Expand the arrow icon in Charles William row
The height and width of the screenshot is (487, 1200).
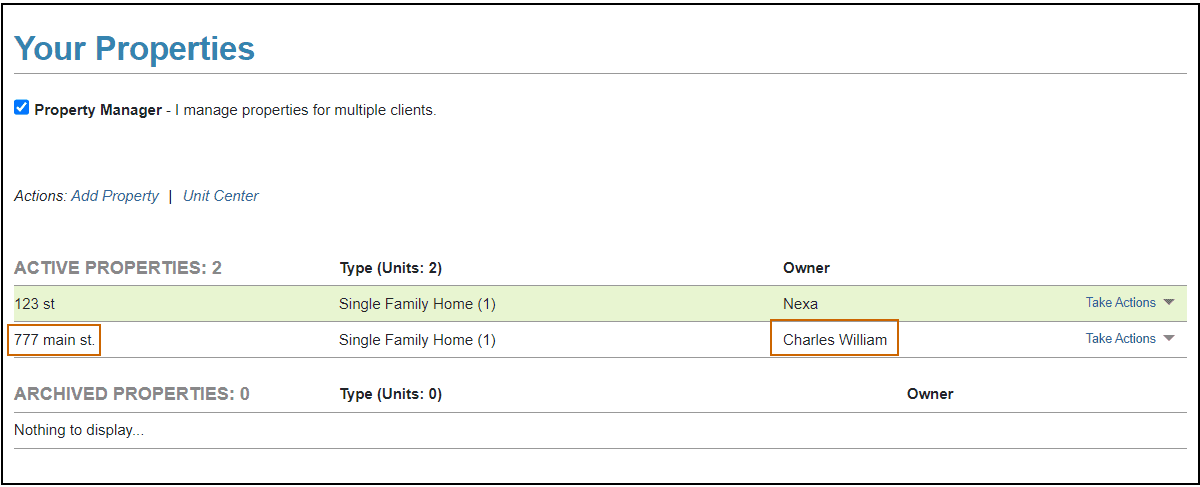click(x=1168, y=339)
